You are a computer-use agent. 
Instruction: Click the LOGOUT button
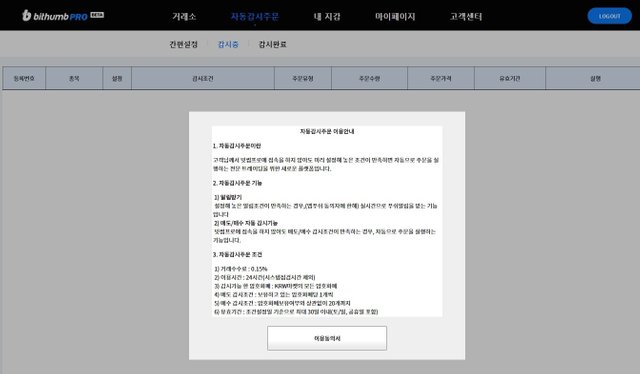coord(609,16)
